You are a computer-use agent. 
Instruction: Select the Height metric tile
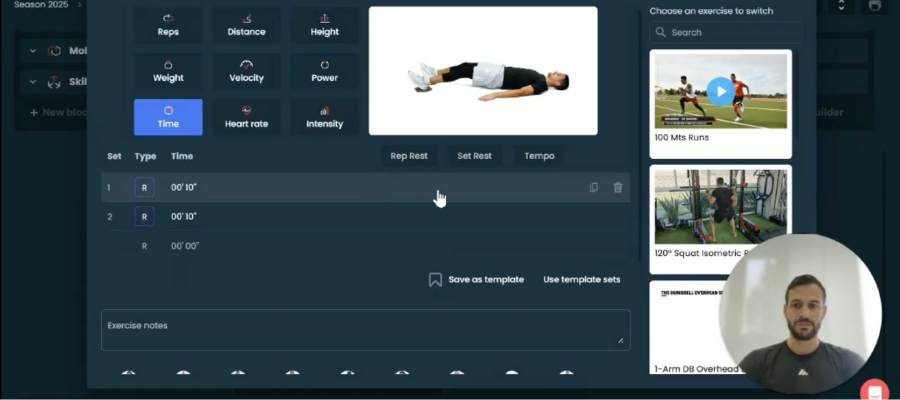click(324, 25)
